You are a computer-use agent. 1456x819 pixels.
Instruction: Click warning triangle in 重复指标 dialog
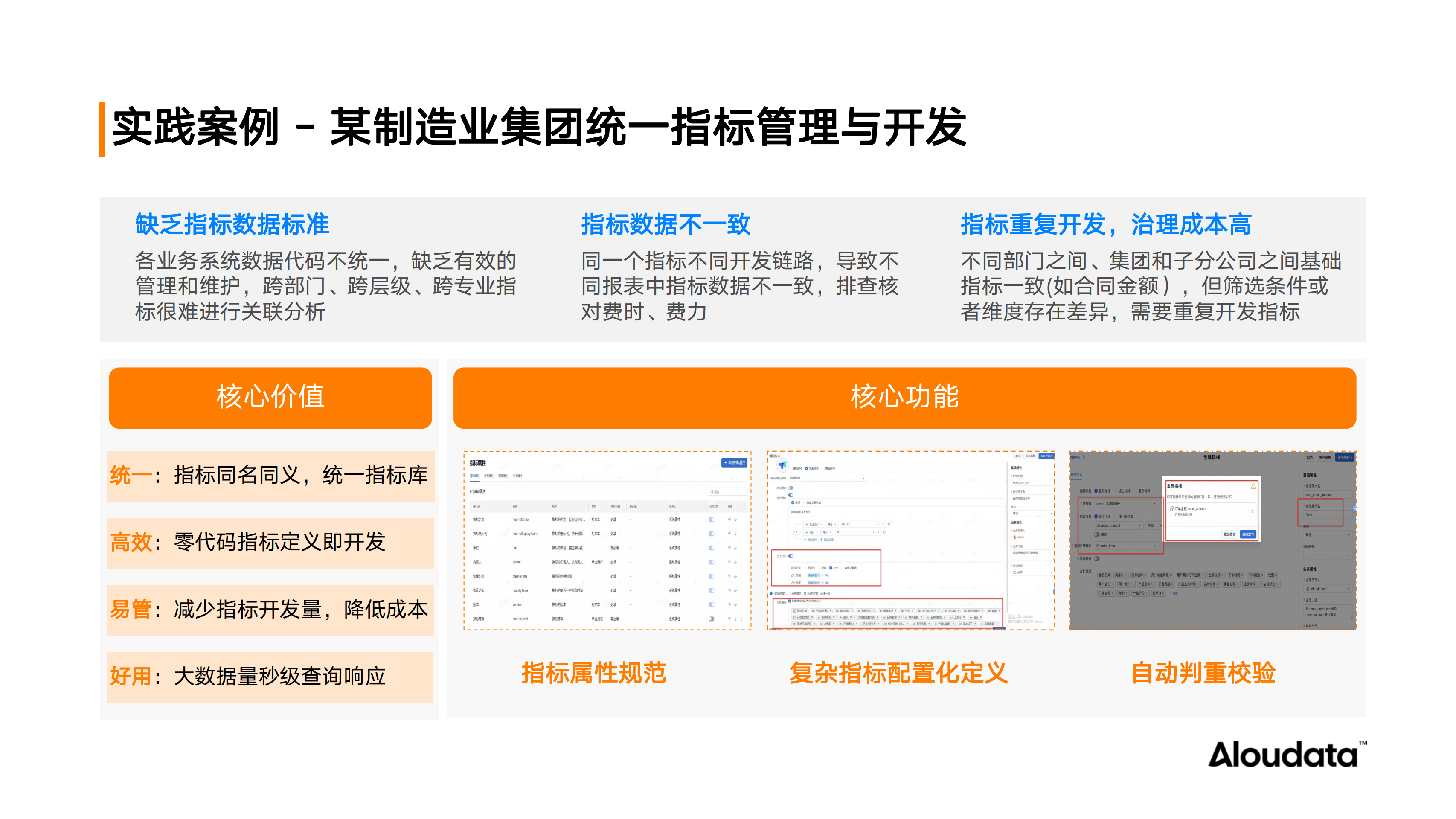point(1253,486)
